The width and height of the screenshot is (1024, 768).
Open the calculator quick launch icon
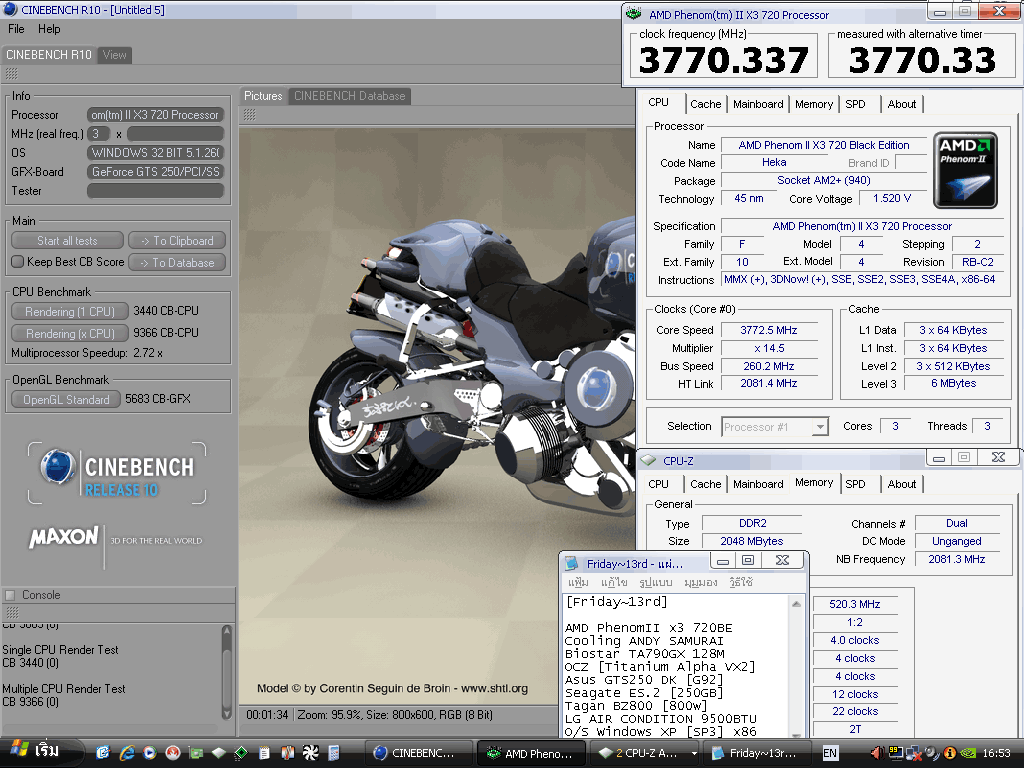tap(334, 752)
